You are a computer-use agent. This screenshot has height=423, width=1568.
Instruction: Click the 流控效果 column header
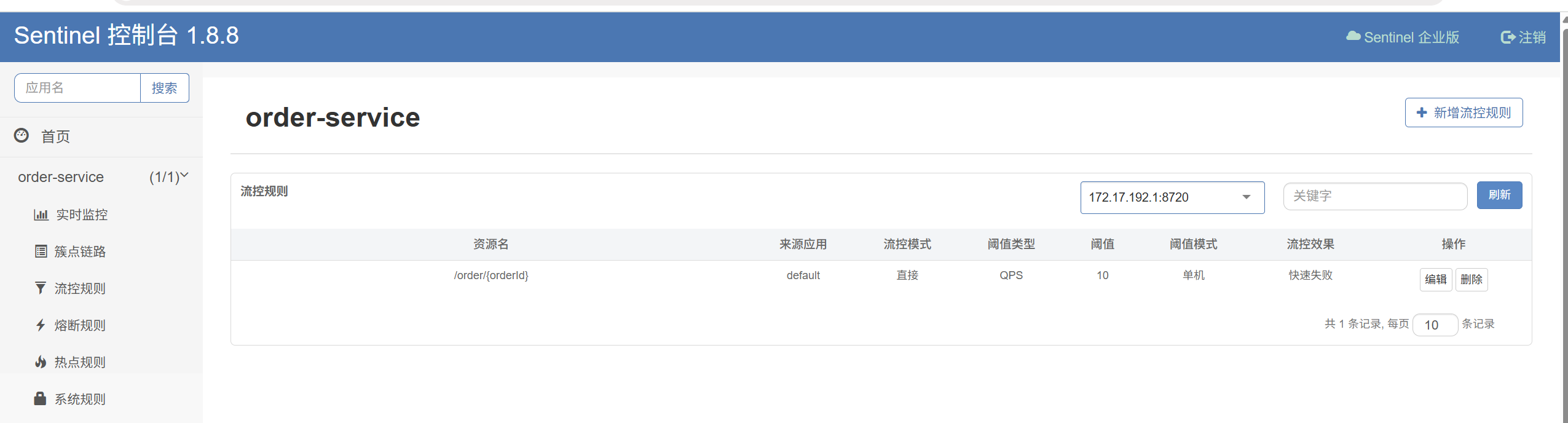click(1310, 244)
